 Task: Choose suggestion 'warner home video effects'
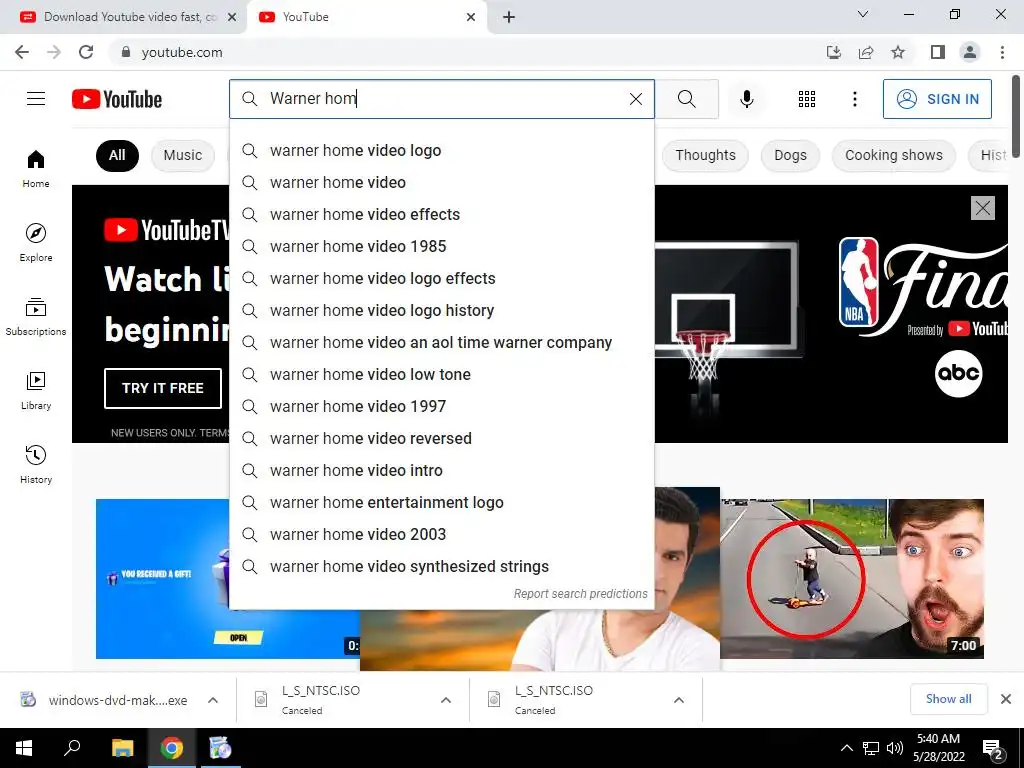441,214
